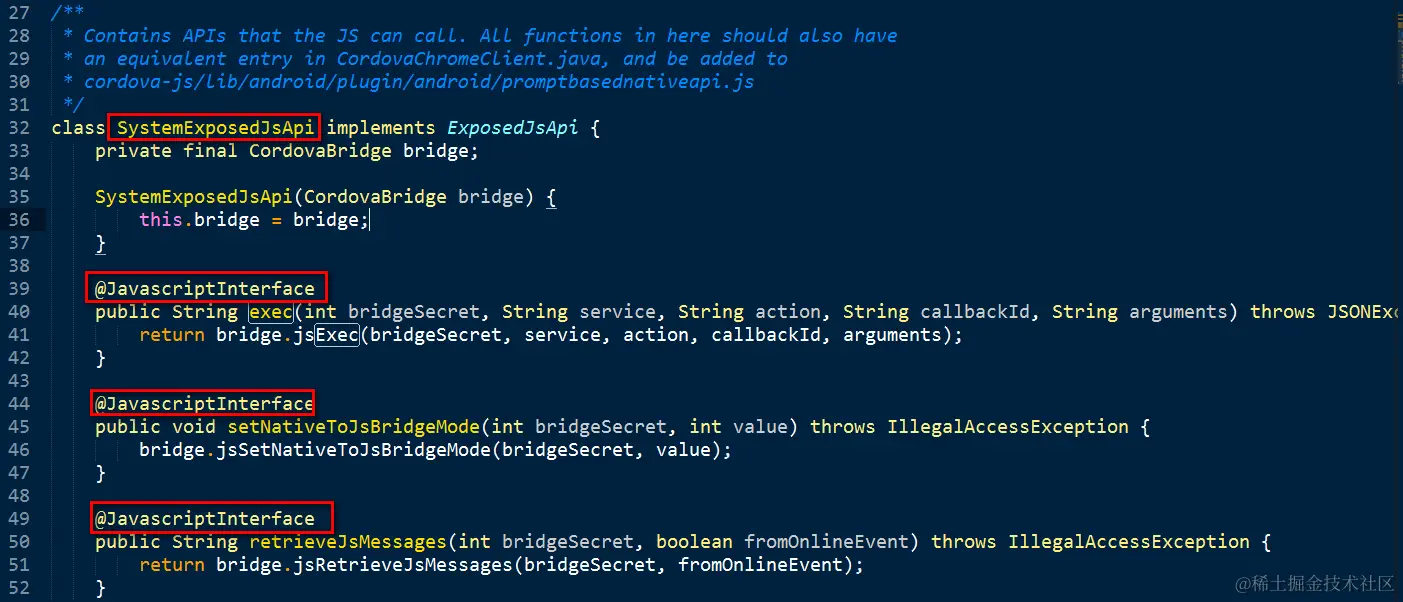Click the @JavascriptInterface annotation on line 44
Image resolution: width=1403 pixels, height=602 pixels.
pyautogui.click(x=204, y=404)
